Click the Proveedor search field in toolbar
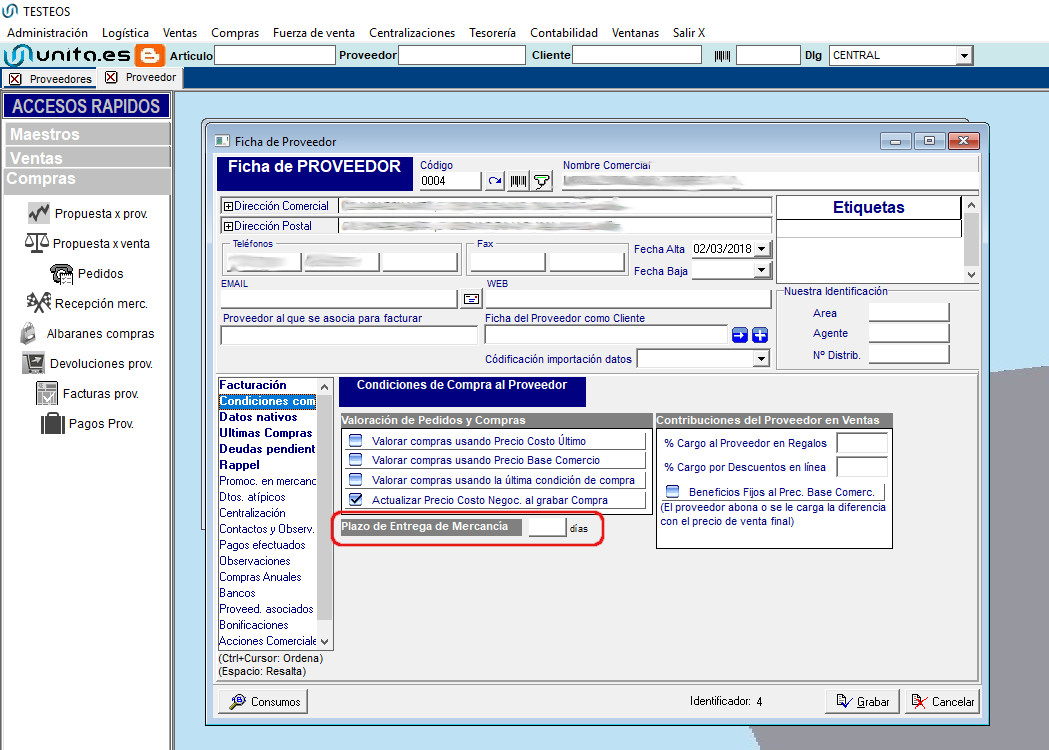 (x=462, y=56)
